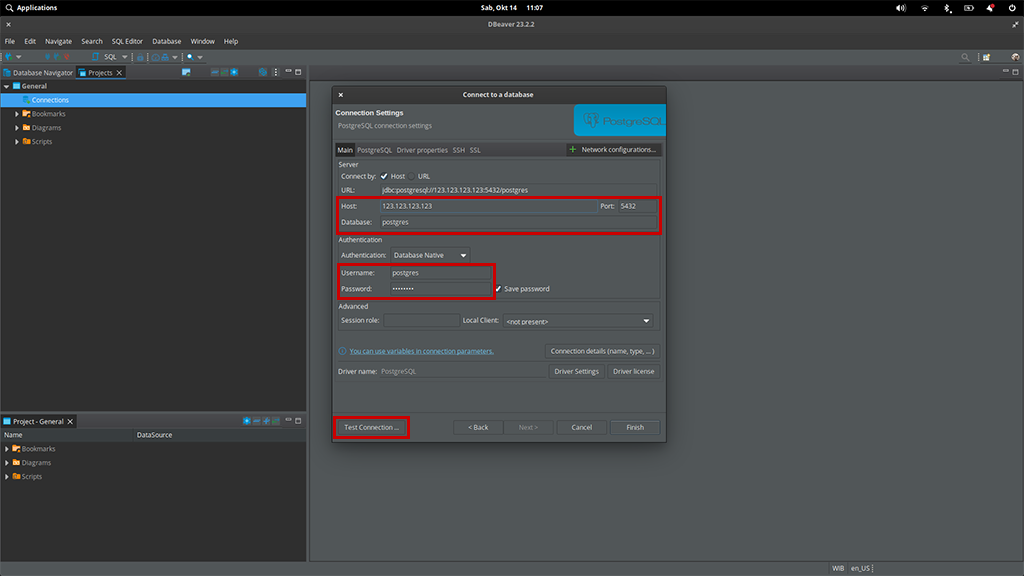Open notifications bell in system tray
The image size is (1024, 576).
click(x=991, y=8)
